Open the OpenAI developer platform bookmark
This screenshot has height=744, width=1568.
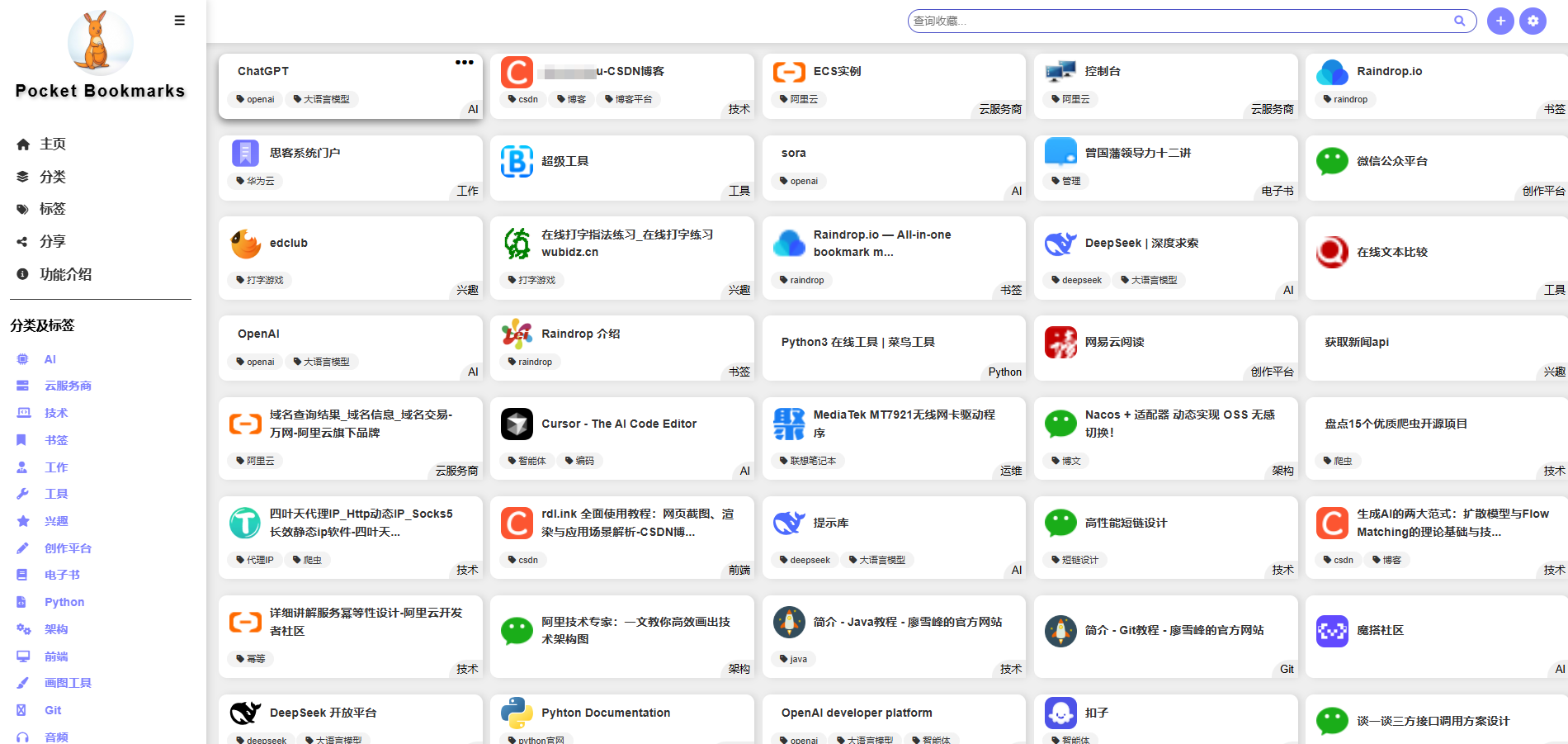click(857, 713)
